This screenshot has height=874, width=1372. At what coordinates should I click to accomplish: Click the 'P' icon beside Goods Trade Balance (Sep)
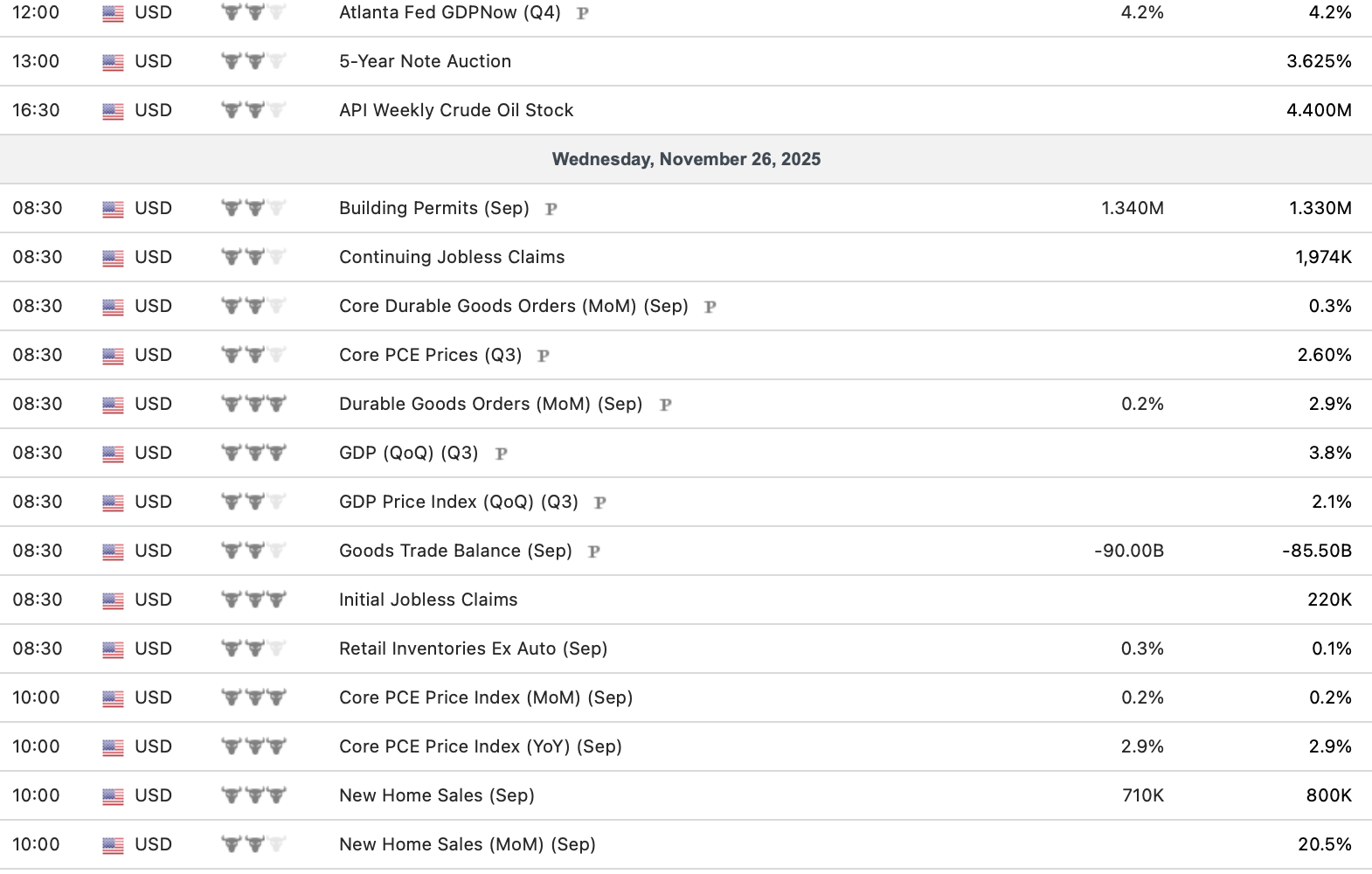[x=594, y=551]
